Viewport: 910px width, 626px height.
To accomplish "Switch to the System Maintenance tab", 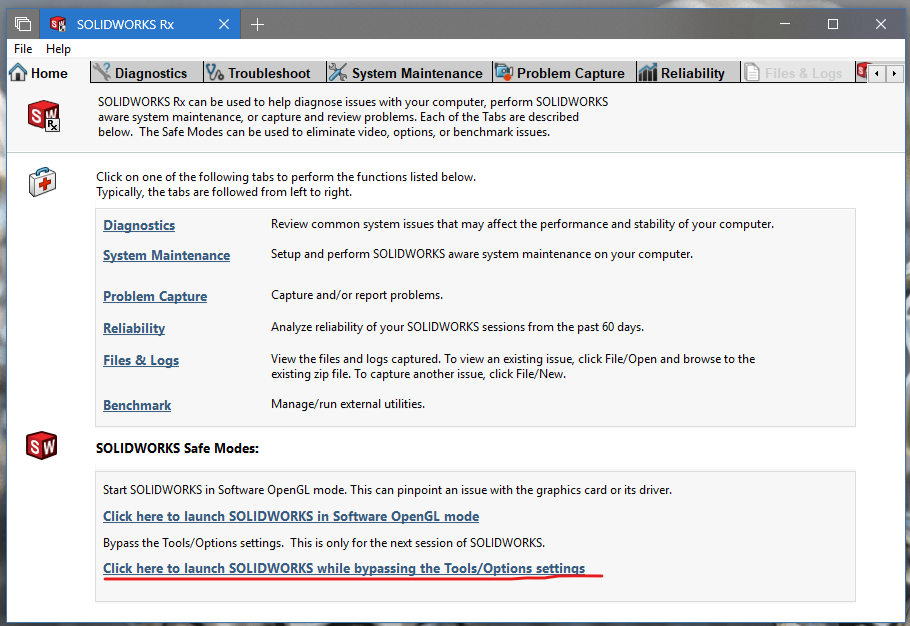I will pyautogui.click(x=409, y=73).
